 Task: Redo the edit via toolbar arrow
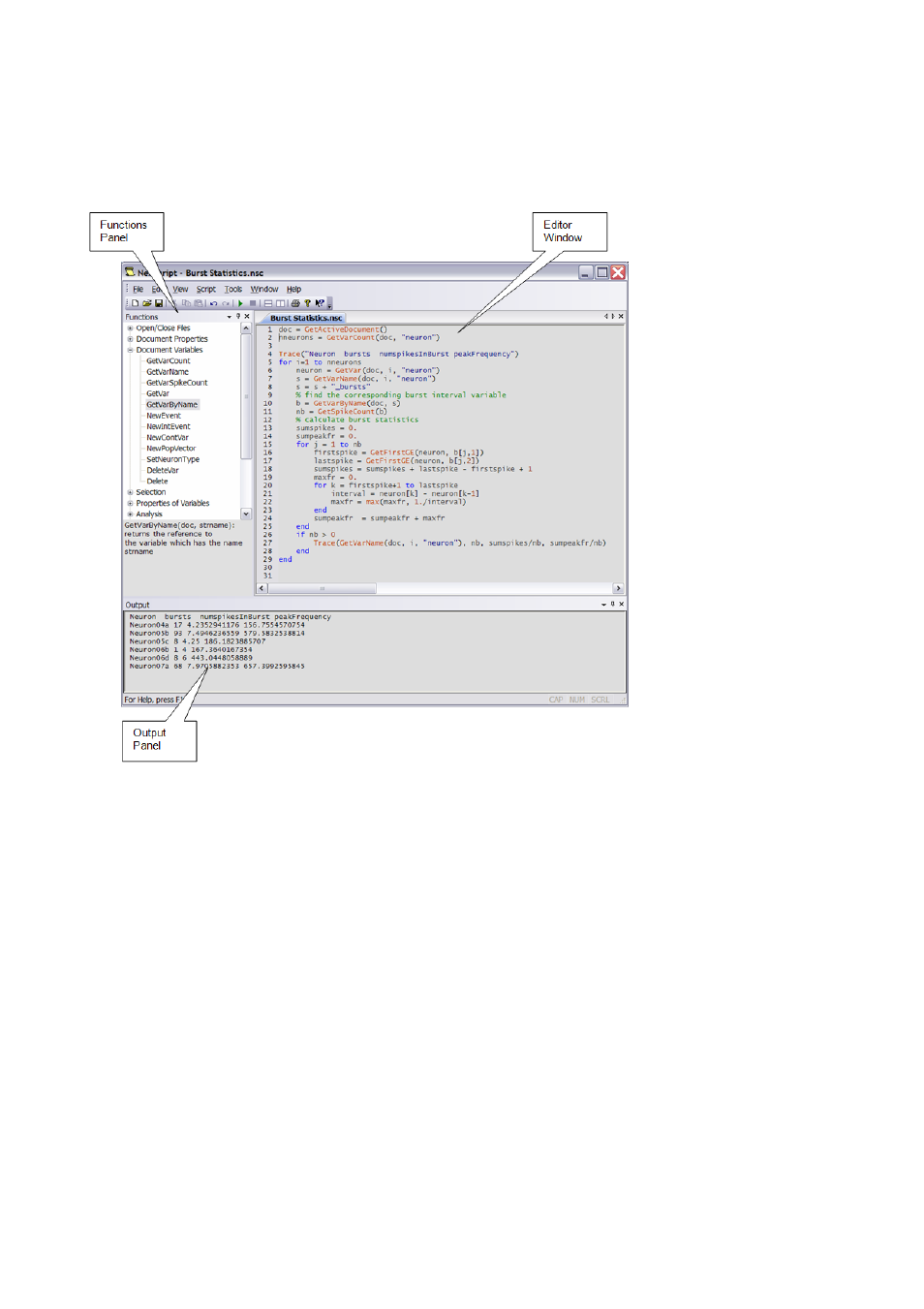pos(226,303)
